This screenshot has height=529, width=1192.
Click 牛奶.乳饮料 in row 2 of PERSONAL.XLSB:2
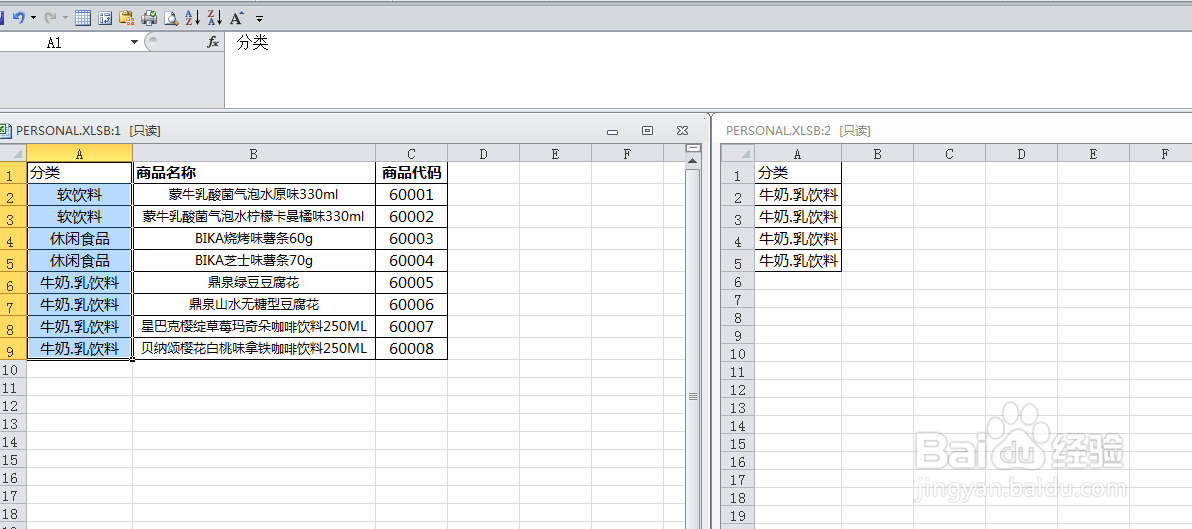(x=797, y=195)
